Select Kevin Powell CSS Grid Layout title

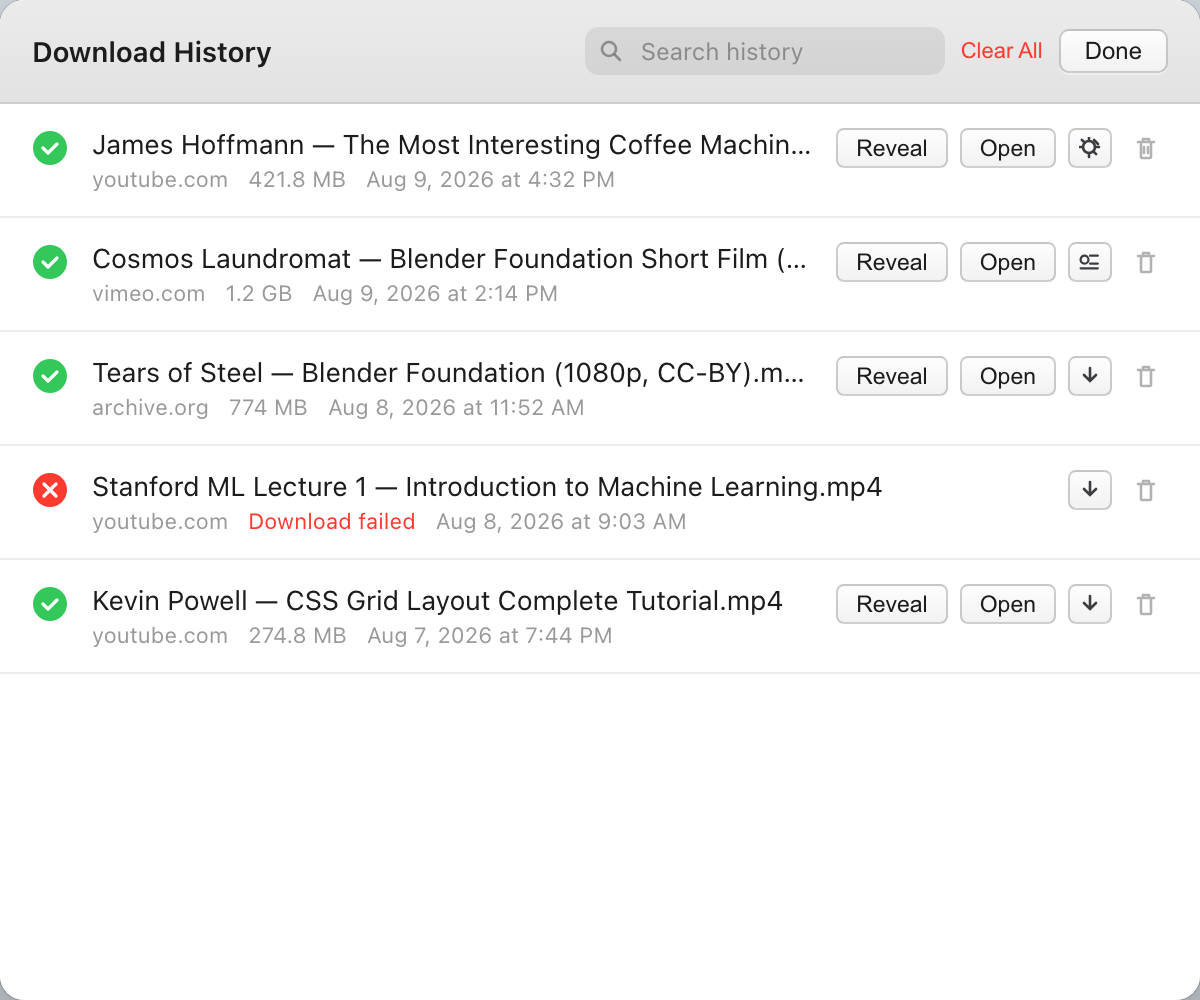437,601
